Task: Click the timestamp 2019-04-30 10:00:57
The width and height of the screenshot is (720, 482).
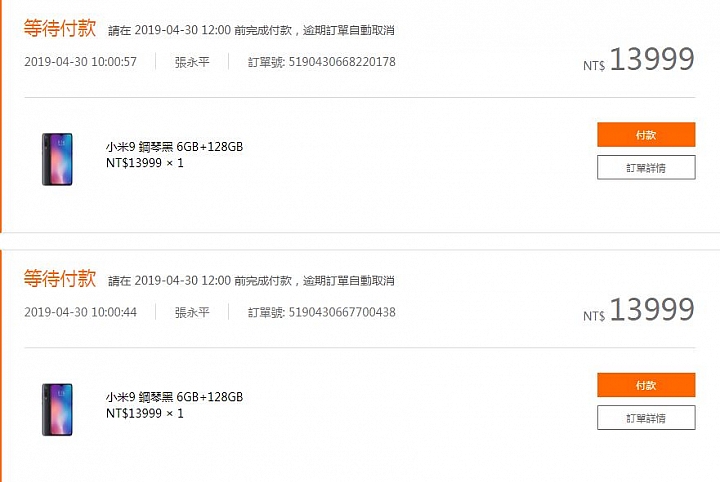Action: [80, 62]
